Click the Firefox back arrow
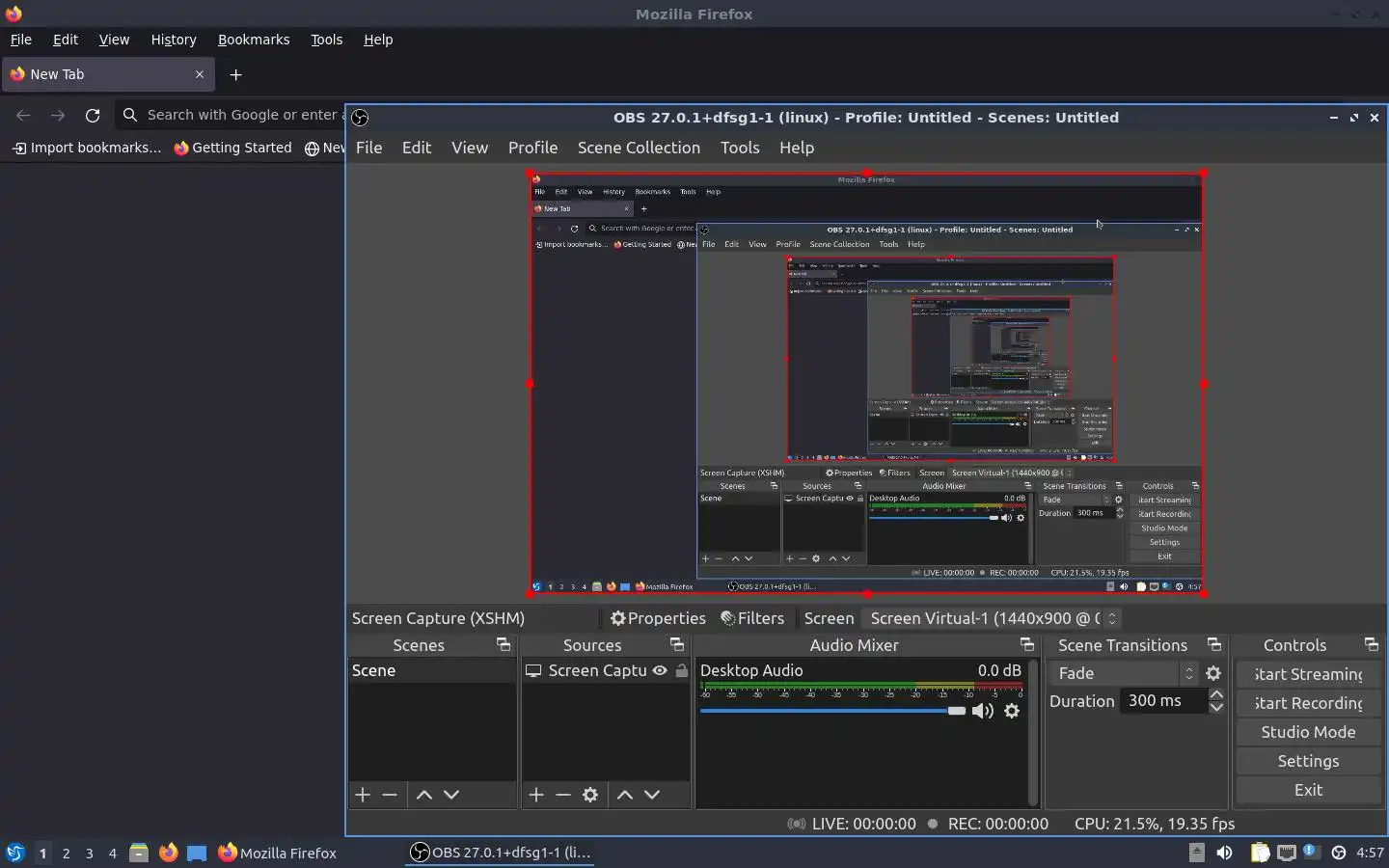The height and width of the screenshot is (868, 1389). pyautogui.click(x=23, y=115)
